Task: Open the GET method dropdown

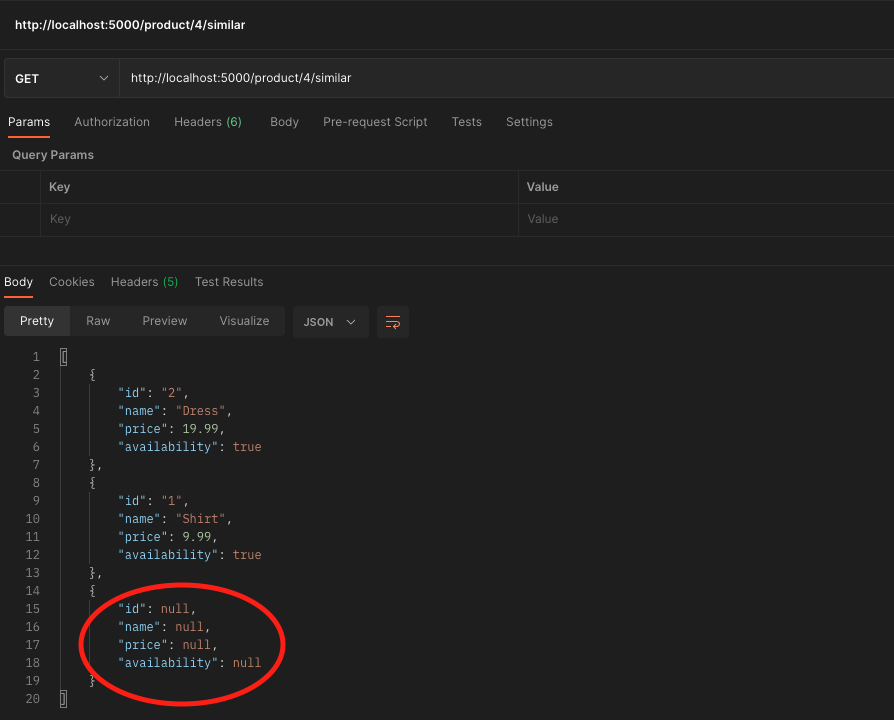Action: point(60,77)
